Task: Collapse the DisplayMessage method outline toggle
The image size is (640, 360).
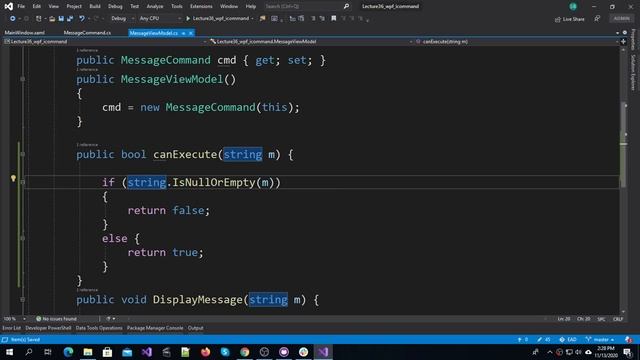Action: pos(22,300)
